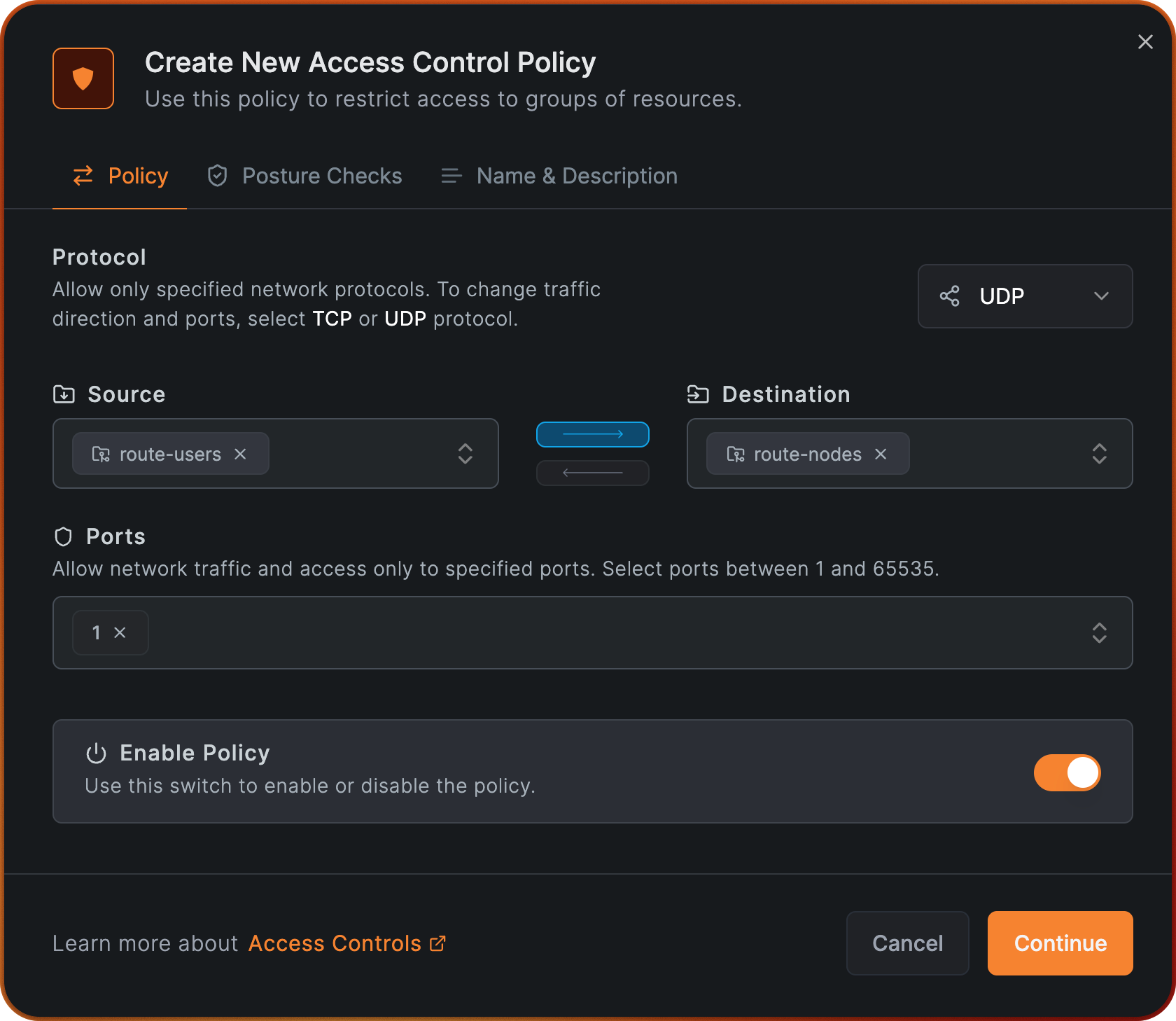Click the Destination folder icon
The image size is (1176, 1021).
pyautogui.click(x=698, y=394)
